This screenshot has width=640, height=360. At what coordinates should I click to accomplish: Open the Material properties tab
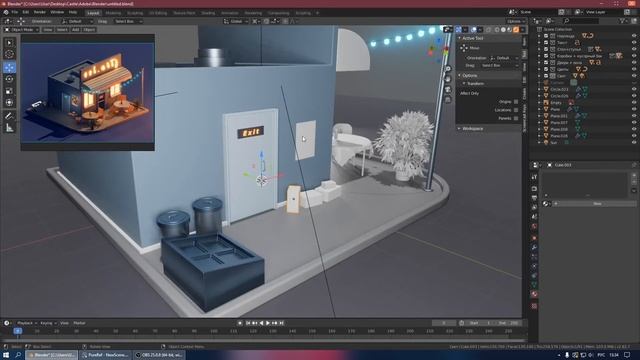(534, 294)
